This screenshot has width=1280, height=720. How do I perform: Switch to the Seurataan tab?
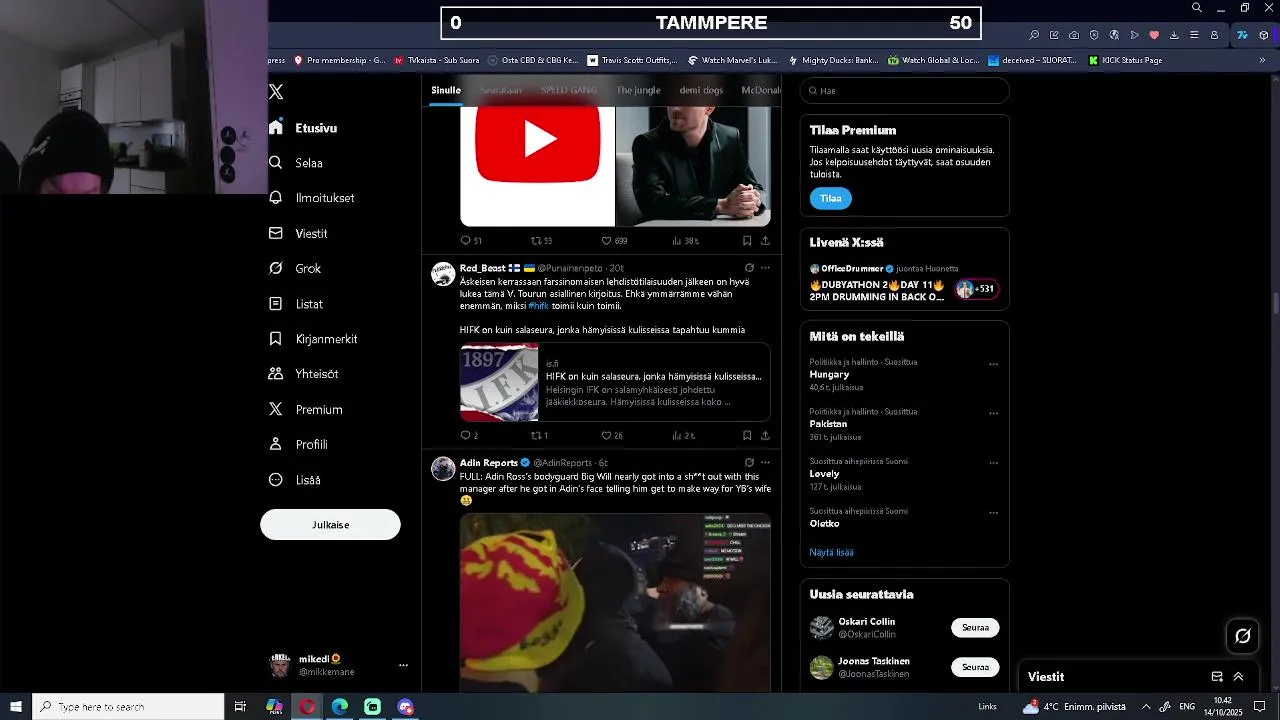pos(500,90)
